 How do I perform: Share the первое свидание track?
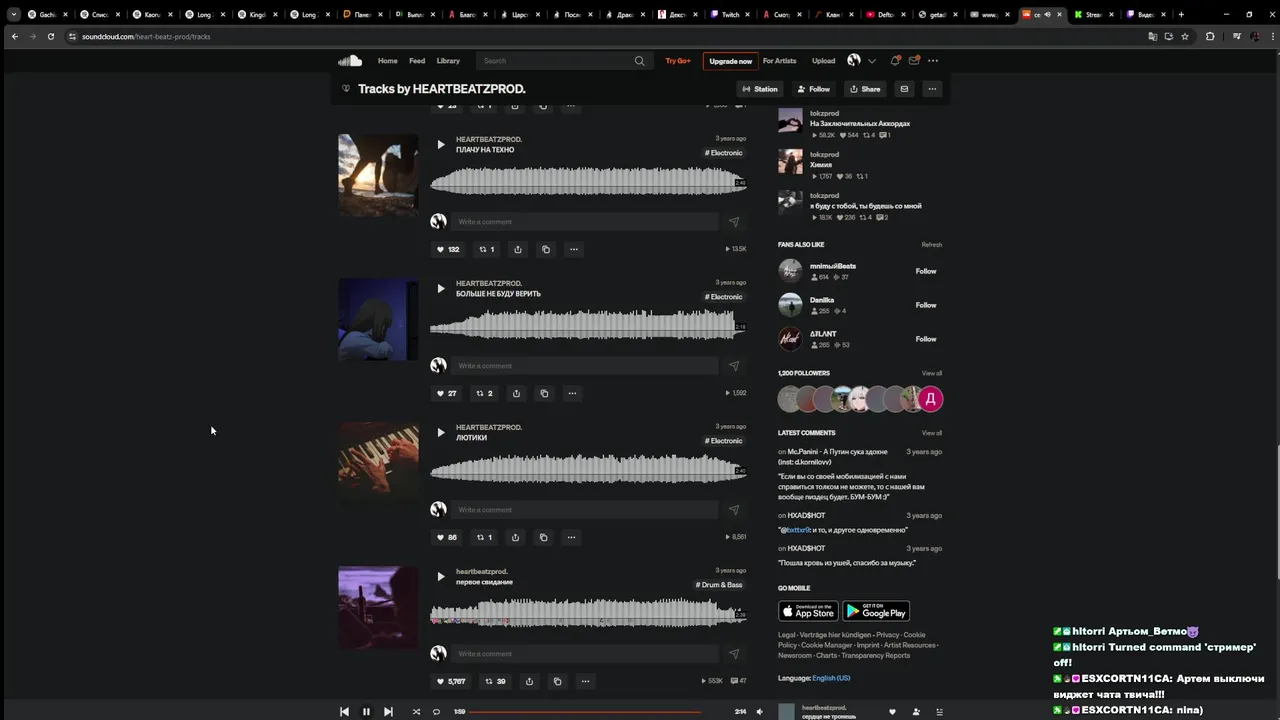click(x=529, y=681)
